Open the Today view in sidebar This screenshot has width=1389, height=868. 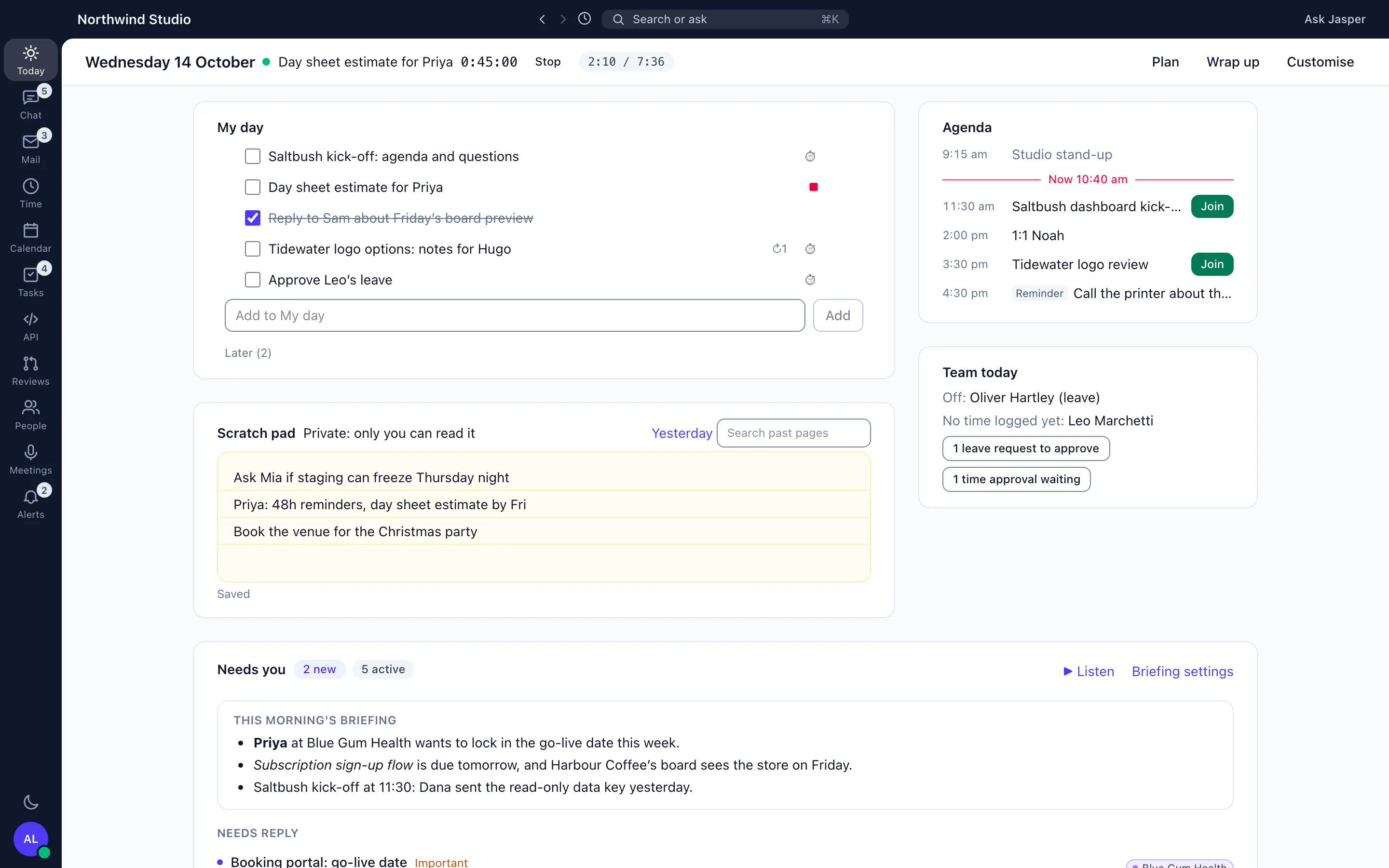click(x=30, y=60)
